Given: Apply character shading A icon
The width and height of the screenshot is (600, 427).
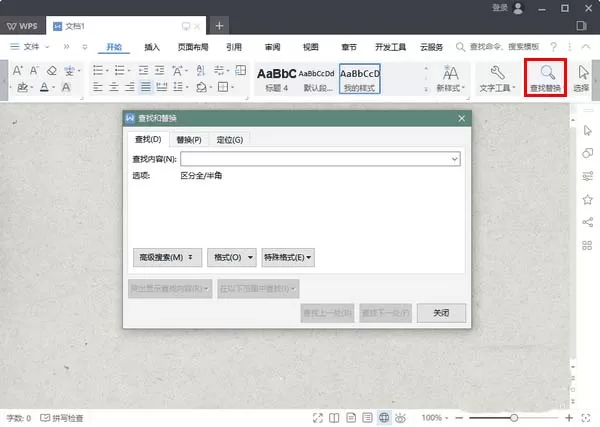Looking at the screenshot, I should (x=66, y=88).
